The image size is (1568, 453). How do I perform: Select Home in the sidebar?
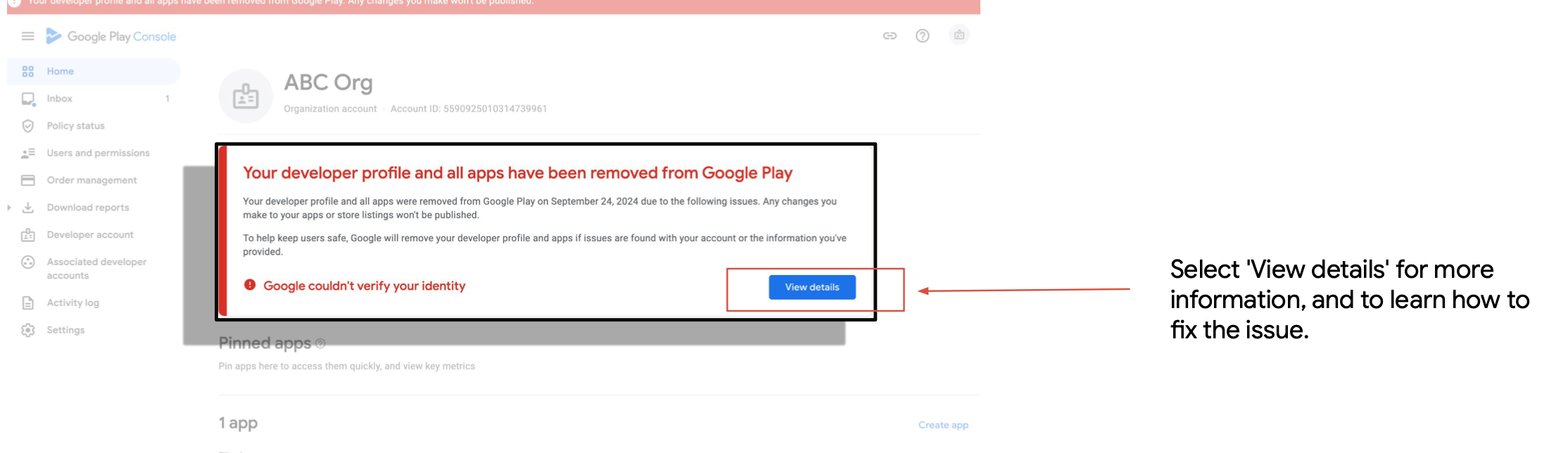61,71
